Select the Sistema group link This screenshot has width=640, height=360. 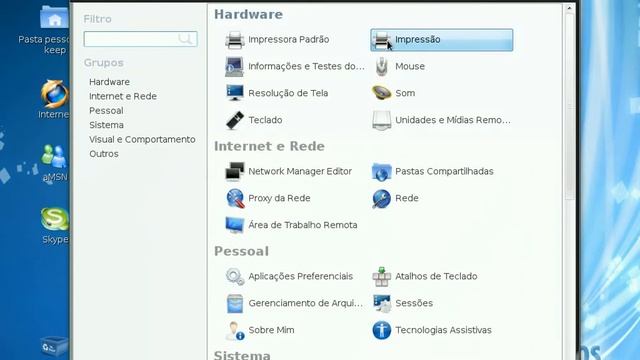(107, 125)
